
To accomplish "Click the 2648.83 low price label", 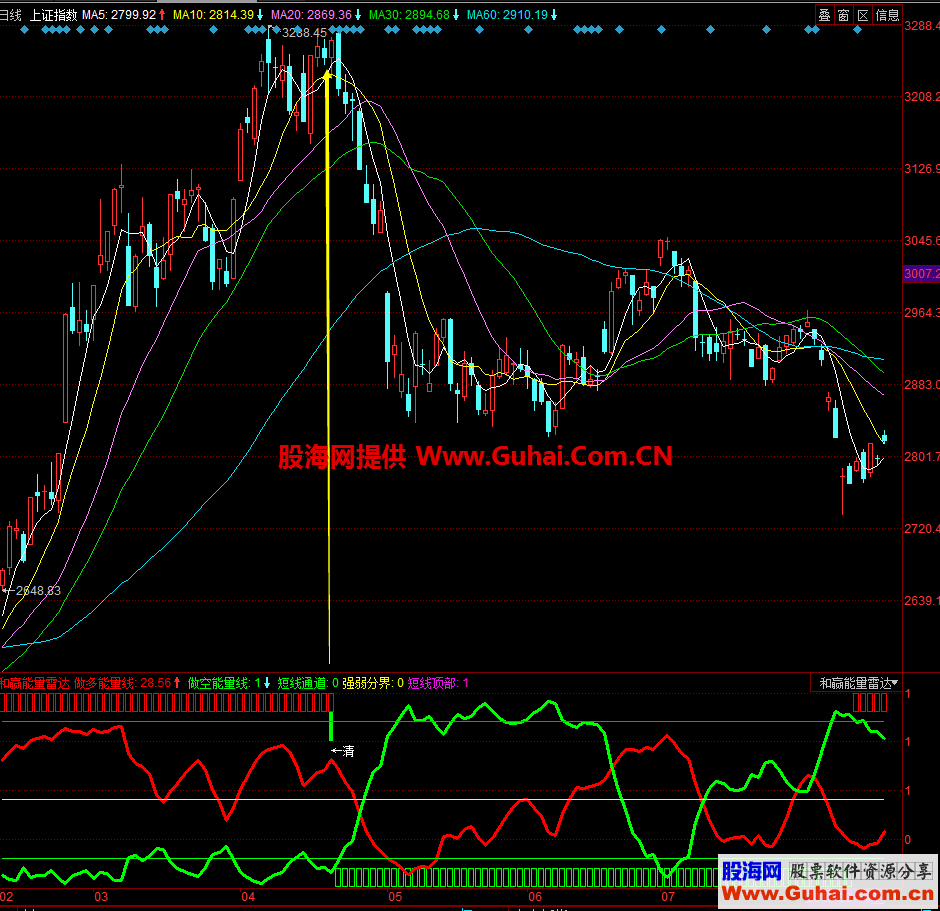I will (x=34, y=591).
